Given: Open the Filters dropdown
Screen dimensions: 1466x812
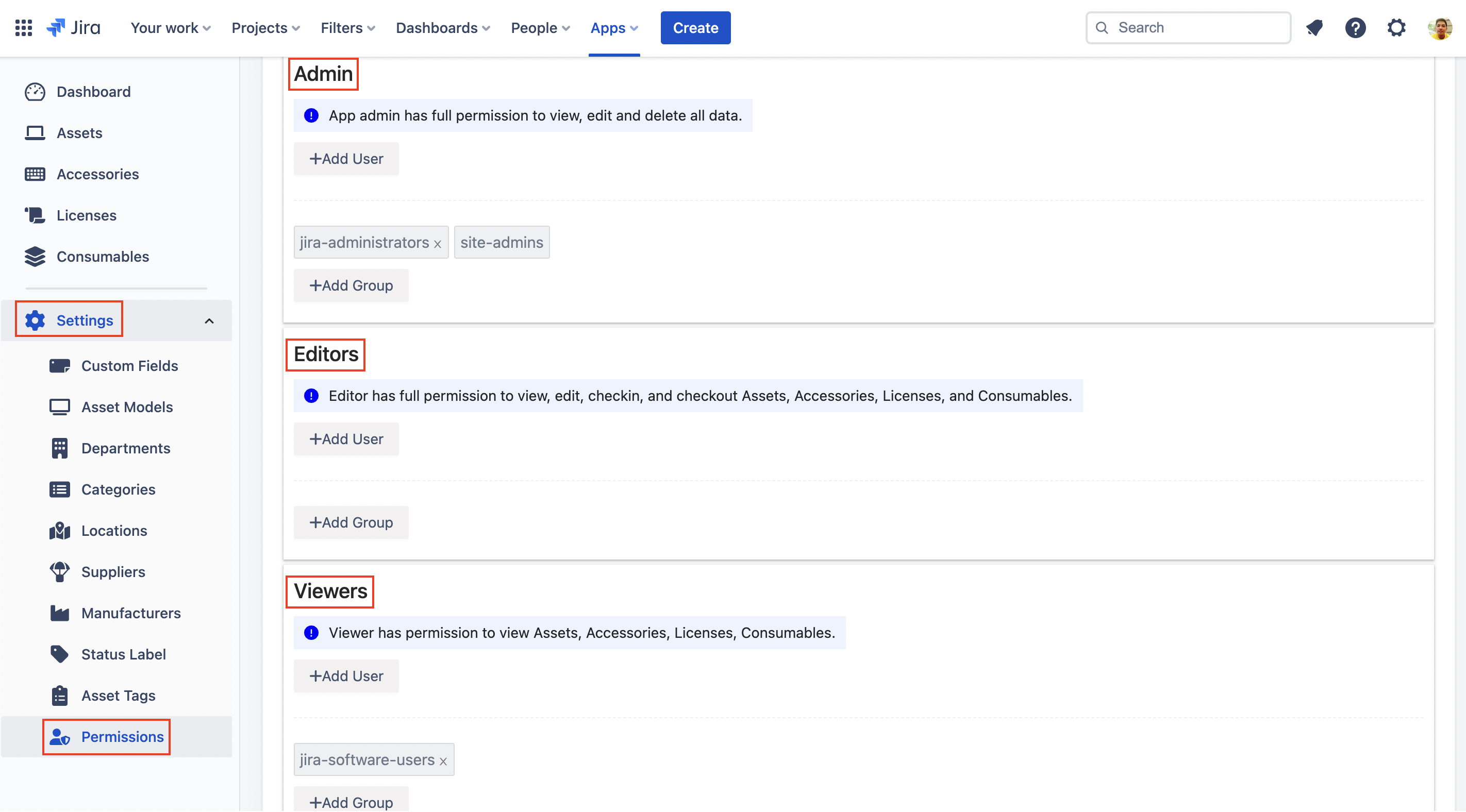Looking at the screenshot, I should point(348,27).
